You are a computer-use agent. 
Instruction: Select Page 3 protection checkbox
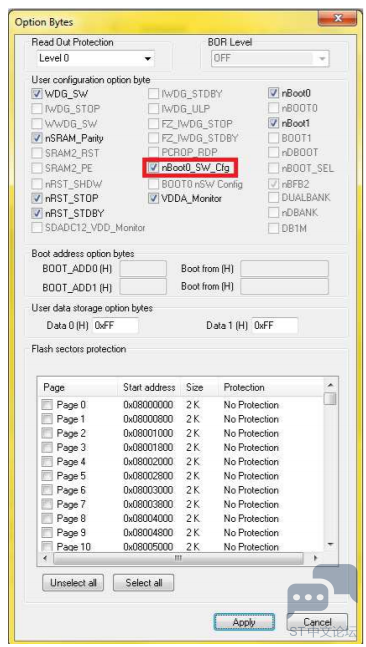pyautogui.click(x=47, y=447)
